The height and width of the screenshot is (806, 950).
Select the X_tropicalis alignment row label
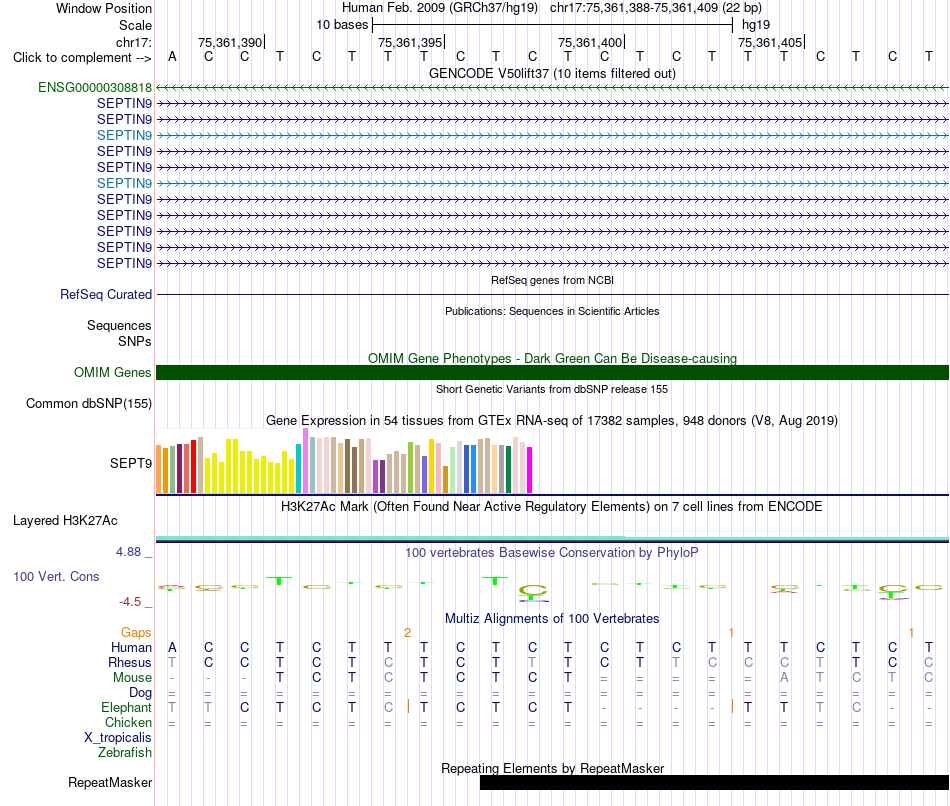(x=118, y=738)
